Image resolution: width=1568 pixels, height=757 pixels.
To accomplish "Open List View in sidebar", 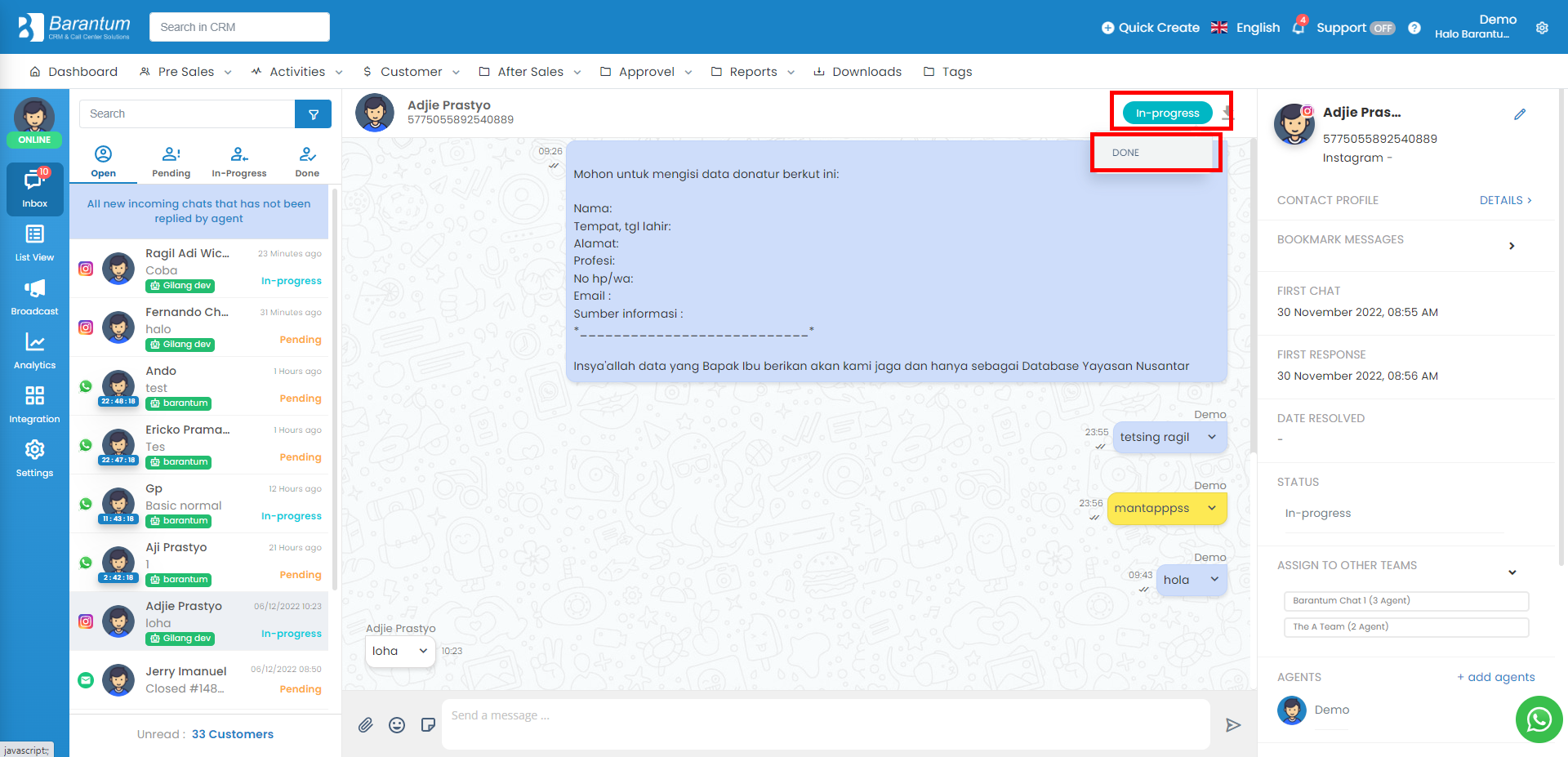I will pos(34,243).
